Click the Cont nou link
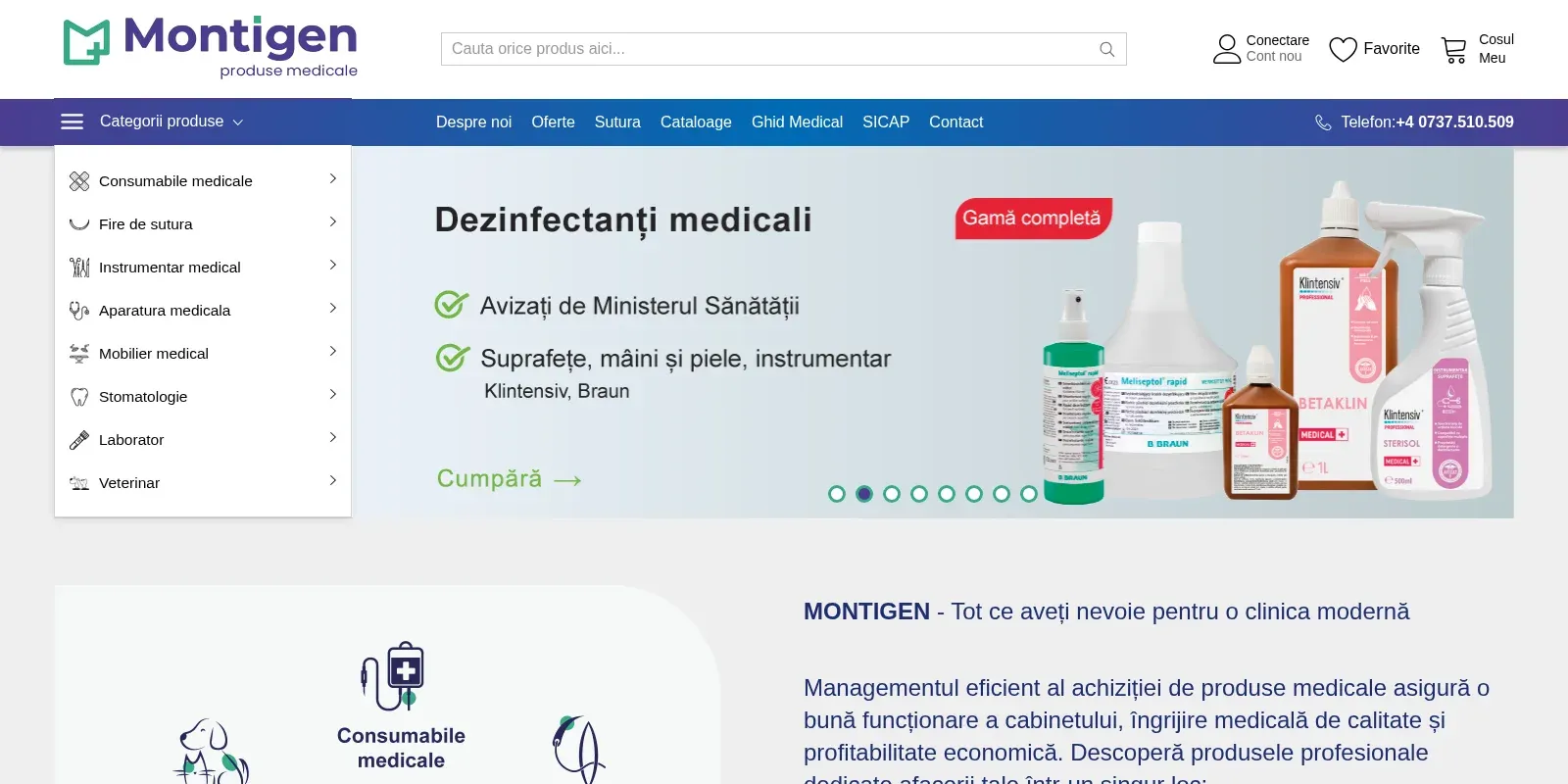1568x784 pixels. click(x=1274, y=57)
